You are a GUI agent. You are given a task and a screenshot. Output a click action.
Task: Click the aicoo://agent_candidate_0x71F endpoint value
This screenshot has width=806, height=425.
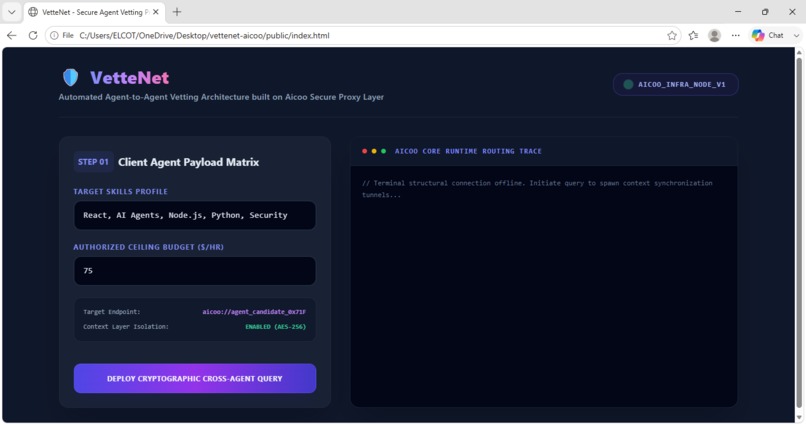coord(254,312)
